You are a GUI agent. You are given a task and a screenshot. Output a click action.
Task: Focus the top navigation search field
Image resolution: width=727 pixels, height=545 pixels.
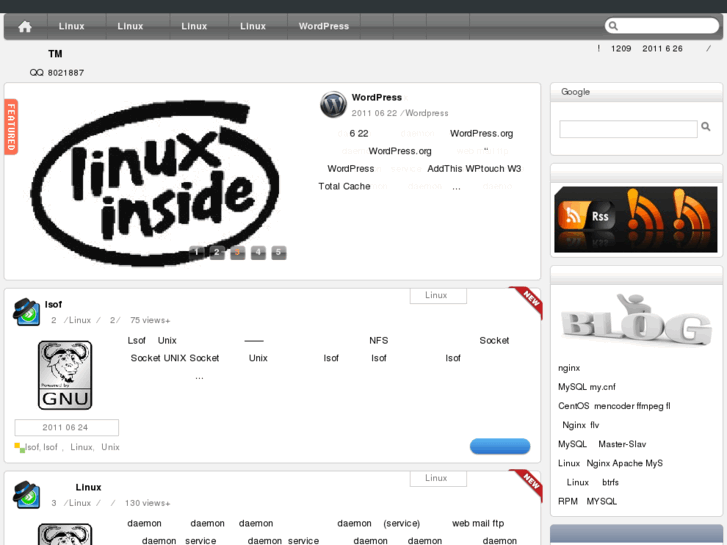coord(662,26)
